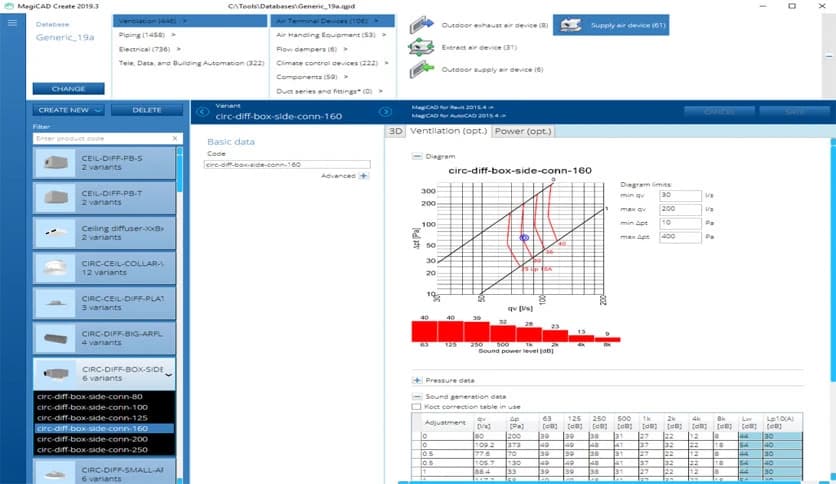Click the Outdoor supply air device icon
The height and width of the screenshot is (484, 836).
tap(422, 69)
